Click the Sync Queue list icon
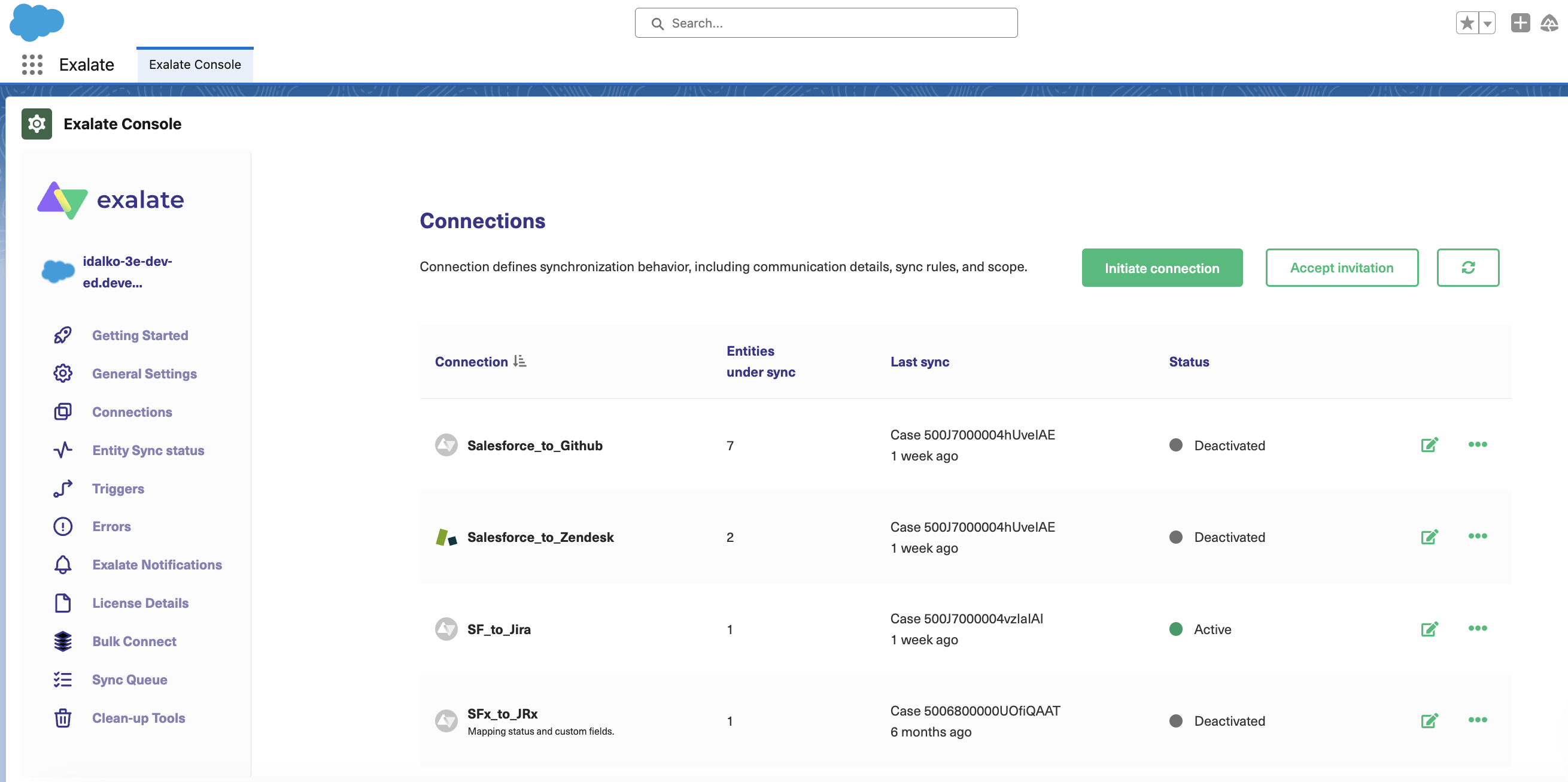This screenshot has height=782, width=1568. coord(63,680)
